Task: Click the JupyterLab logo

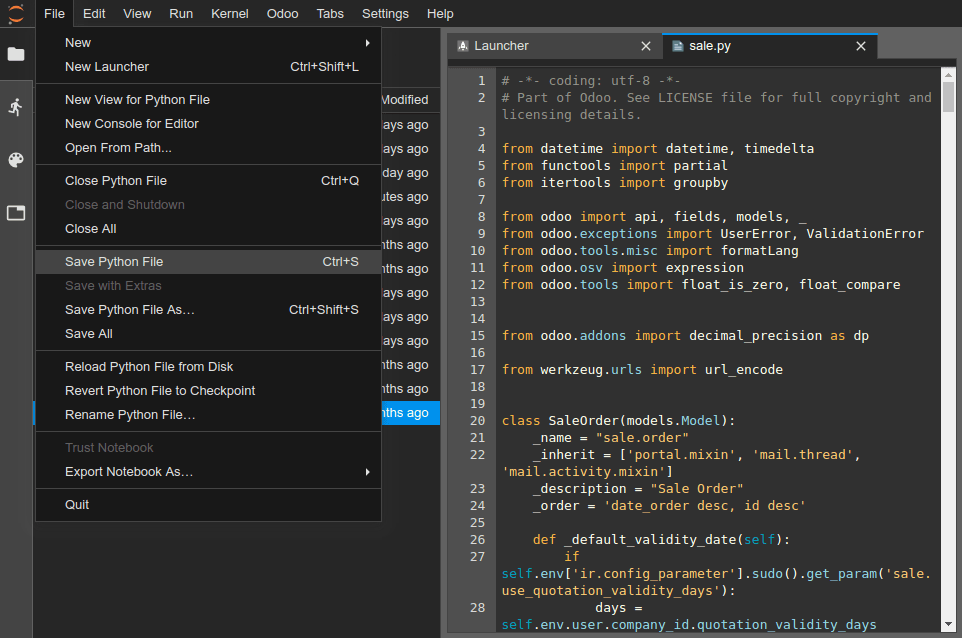Action: pos(14,13)
